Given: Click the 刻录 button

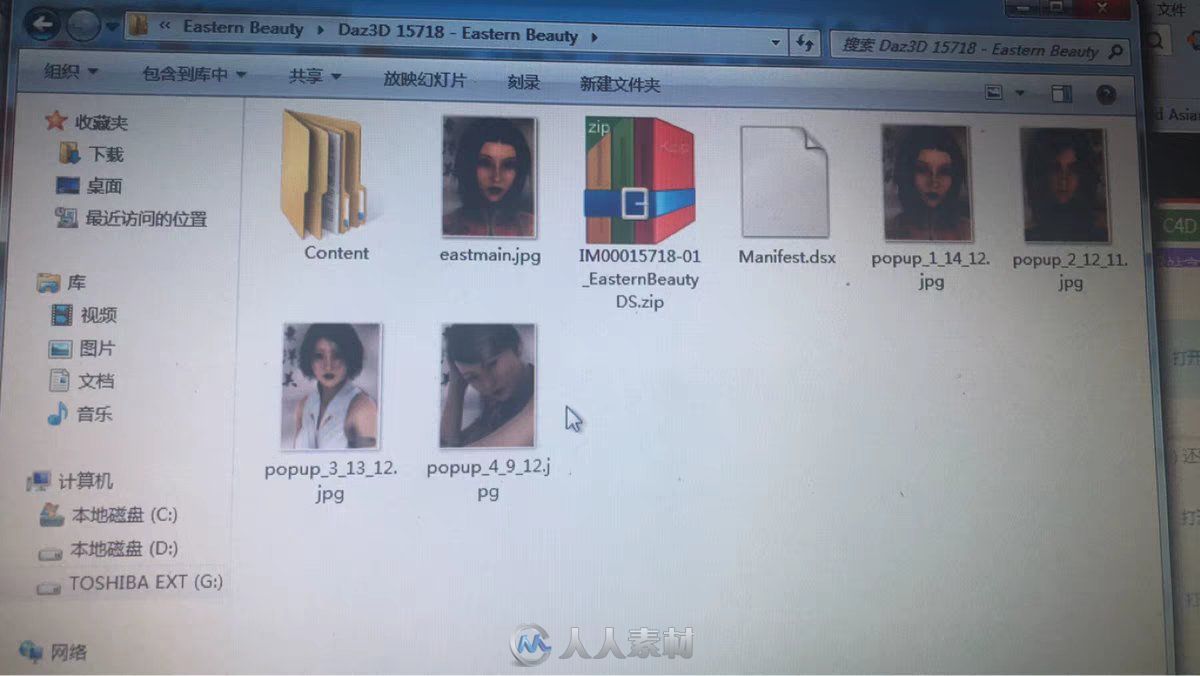Looking at the screenshot, I should pyautogui.click(x=523, y=82).
